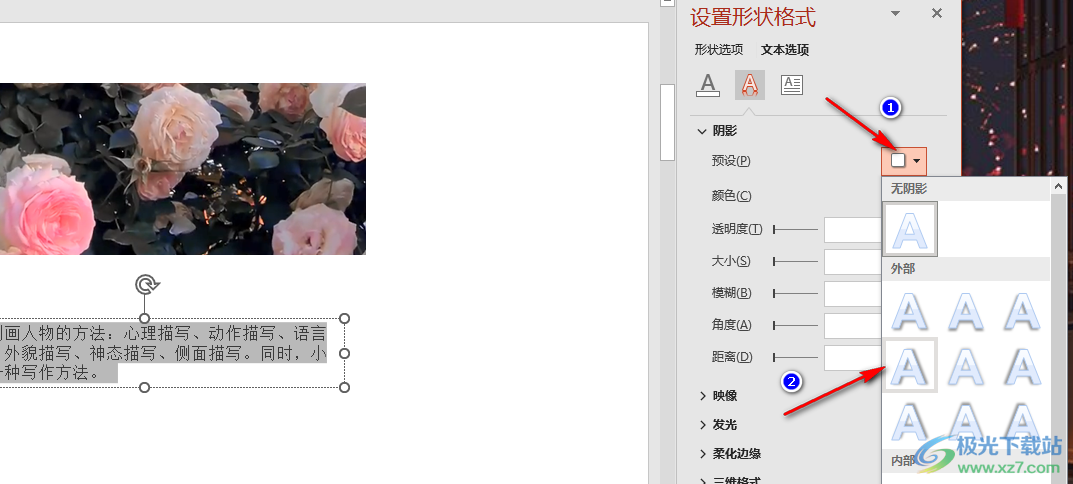Switch to the 形状选项 tab
Screen dimensions: 1073x484
[719, 50]
